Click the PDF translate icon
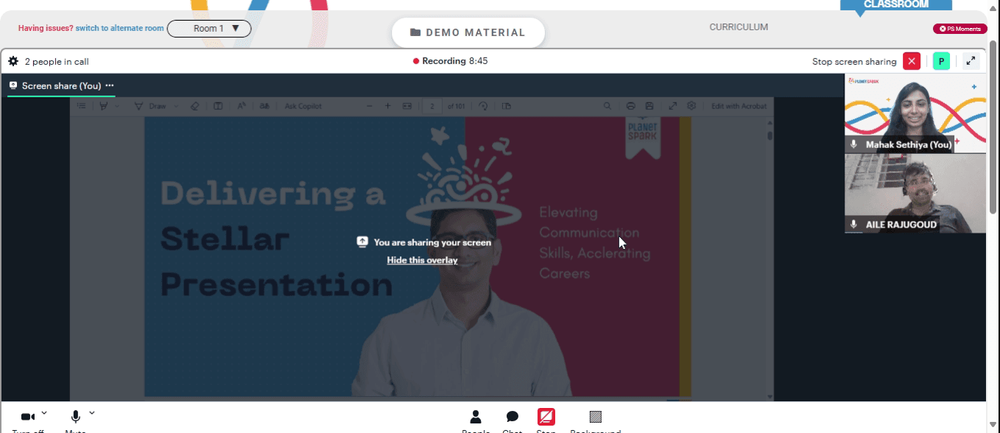1000x433 pixels. [265, 106]
